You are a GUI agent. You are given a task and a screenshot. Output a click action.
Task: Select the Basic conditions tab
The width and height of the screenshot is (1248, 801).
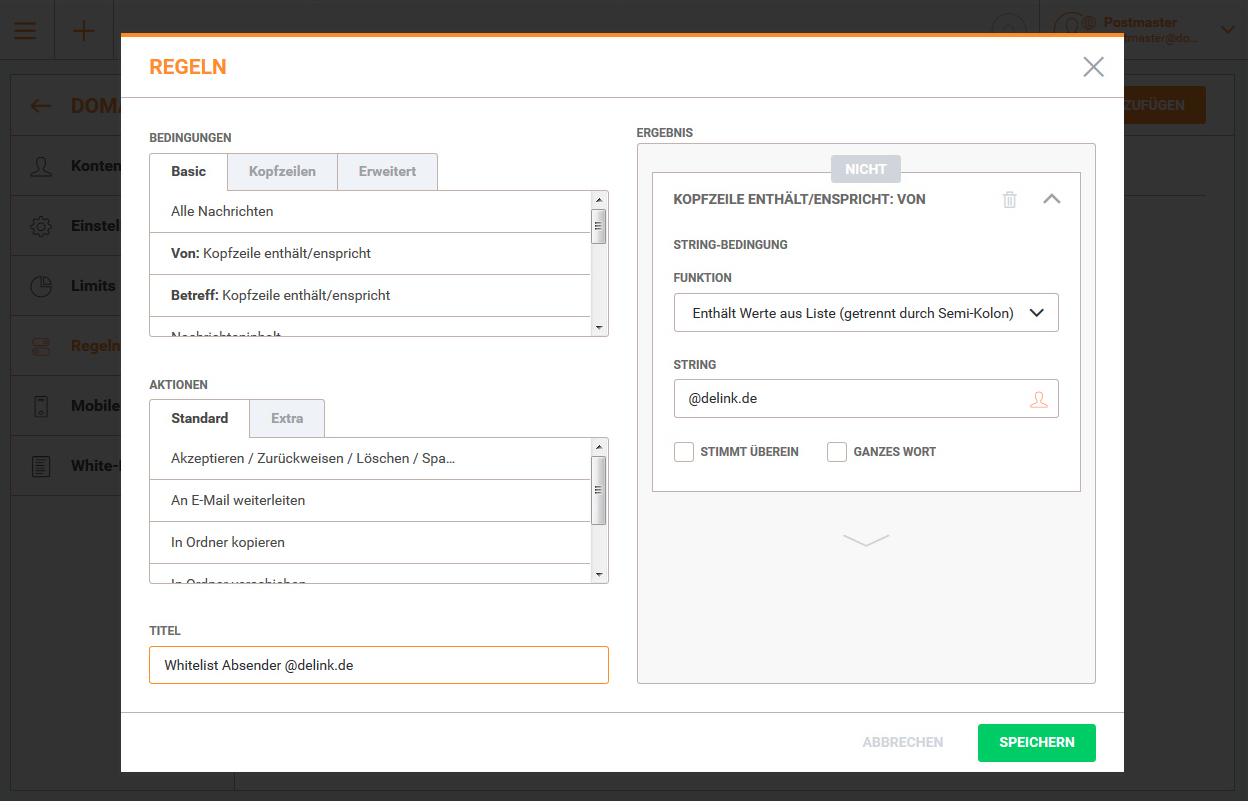188,171
